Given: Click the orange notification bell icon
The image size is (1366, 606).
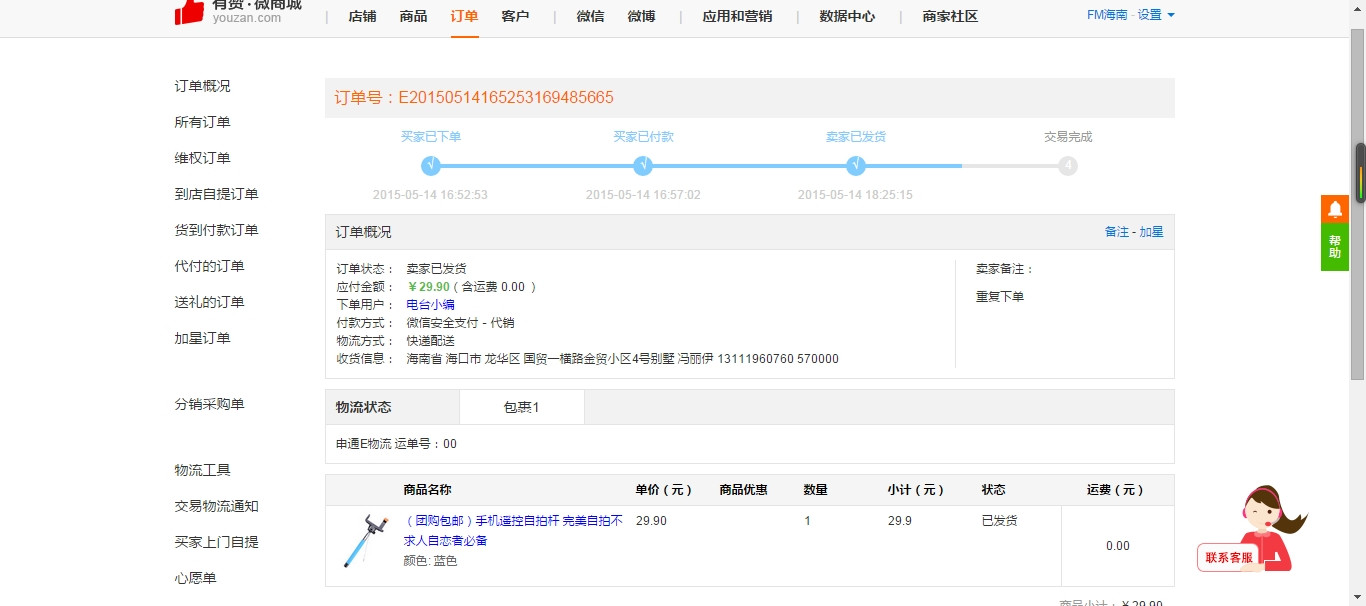Looking at the screenshot, I should (1334, 209).
